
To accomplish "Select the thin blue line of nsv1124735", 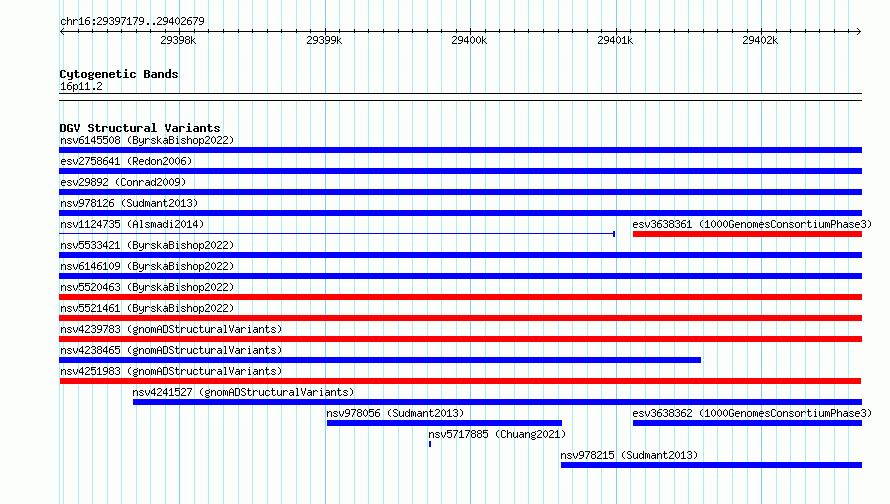I will point(337,234).
